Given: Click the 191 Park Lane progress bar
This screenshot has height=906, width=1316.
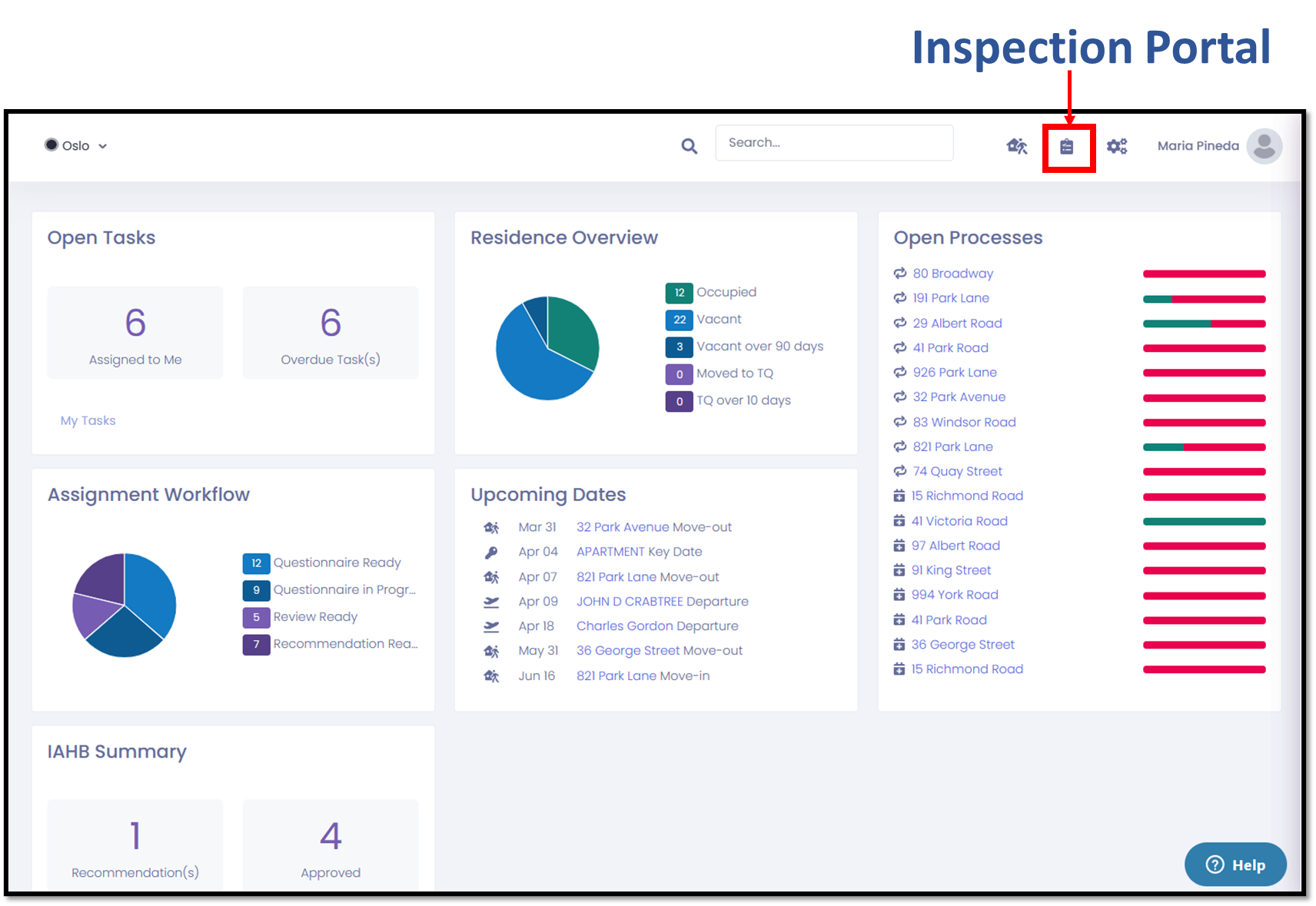Looking at the screenshot, I should click(x=1204, y=299).
